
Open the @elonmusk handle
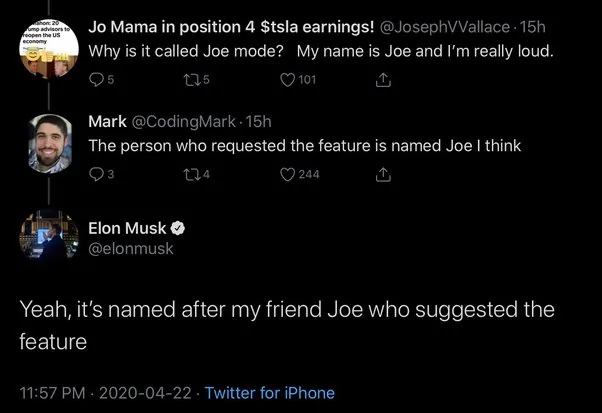[x=131, y=249]
